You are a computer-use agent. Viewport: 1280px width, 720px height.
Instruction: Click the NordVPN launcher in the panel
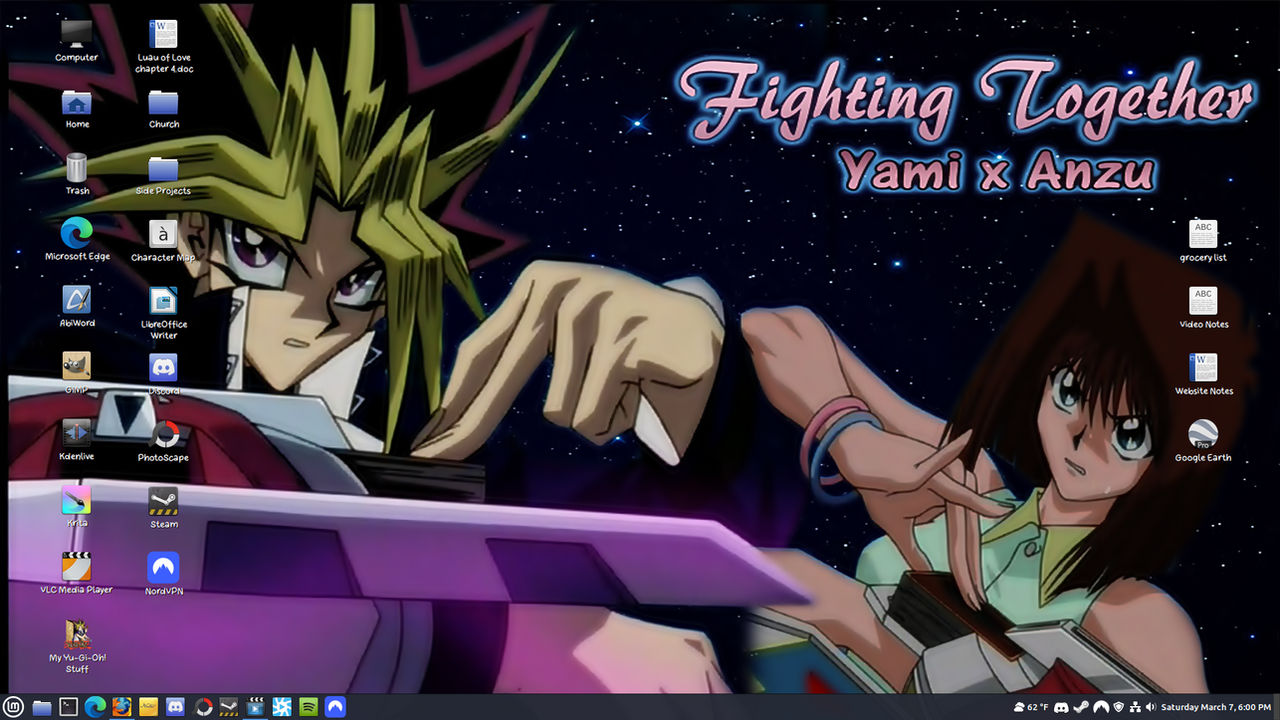click(335, 707)
